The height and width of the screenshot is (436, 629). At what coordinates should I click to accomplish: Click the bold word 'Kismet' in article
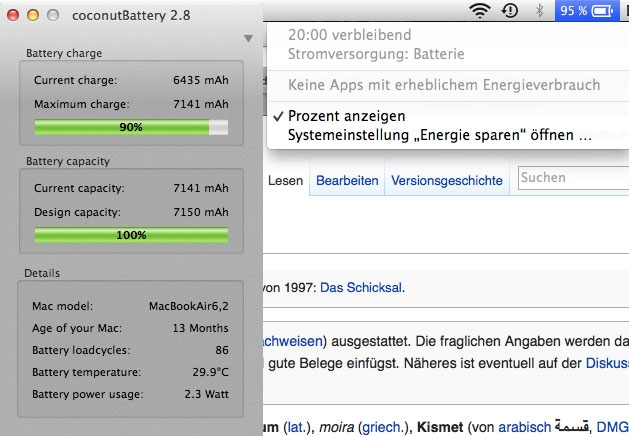point(440,427)
